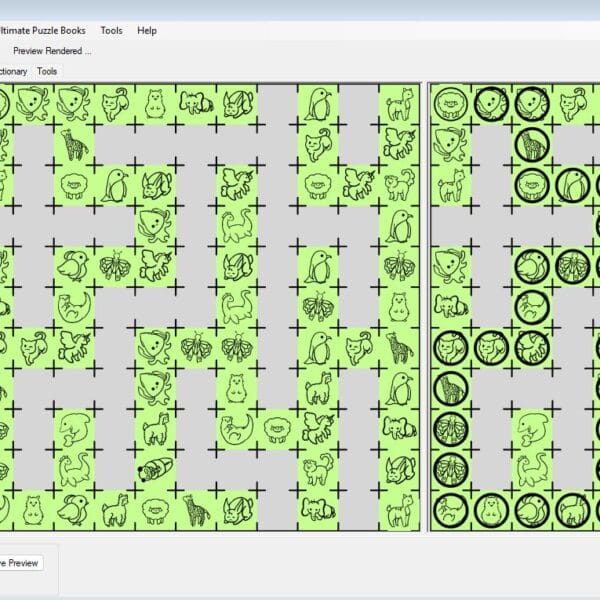Viewport: 600px width, 600px height.
Task: Click the giraffe in the left maze's second row
Action: coord(74,143)
